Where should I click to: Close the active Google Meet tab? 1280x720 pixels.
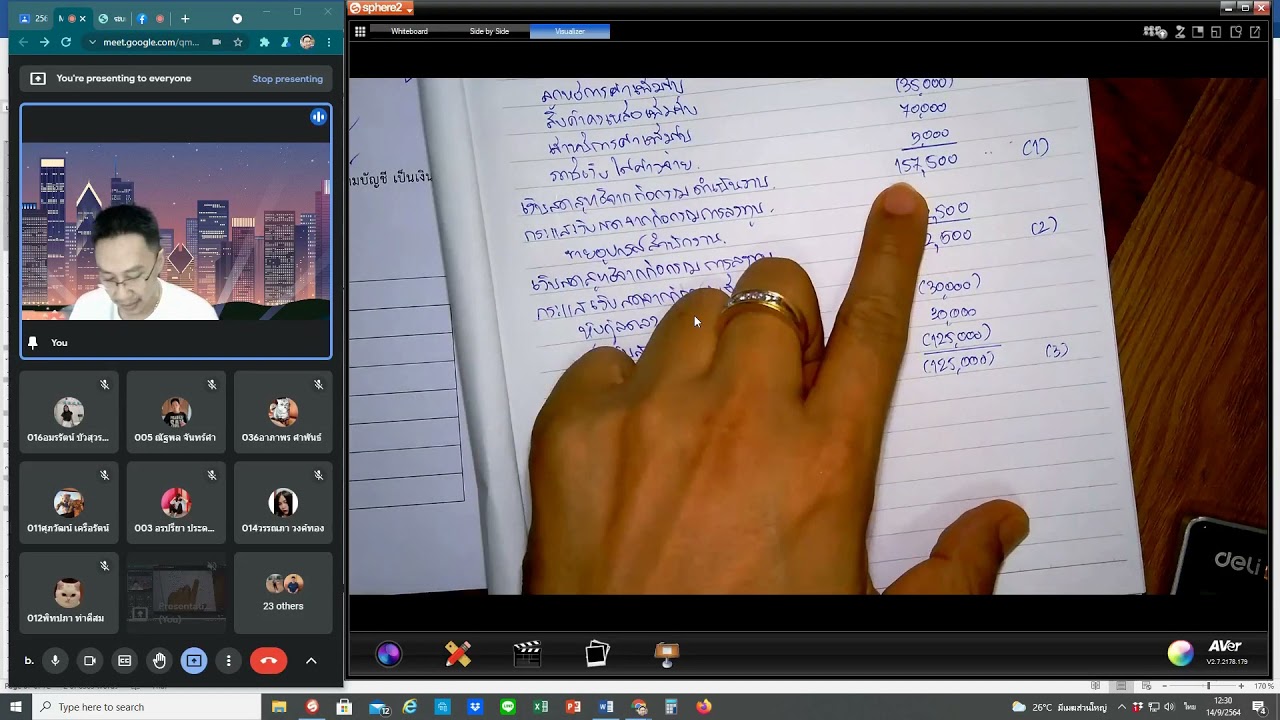82,18
